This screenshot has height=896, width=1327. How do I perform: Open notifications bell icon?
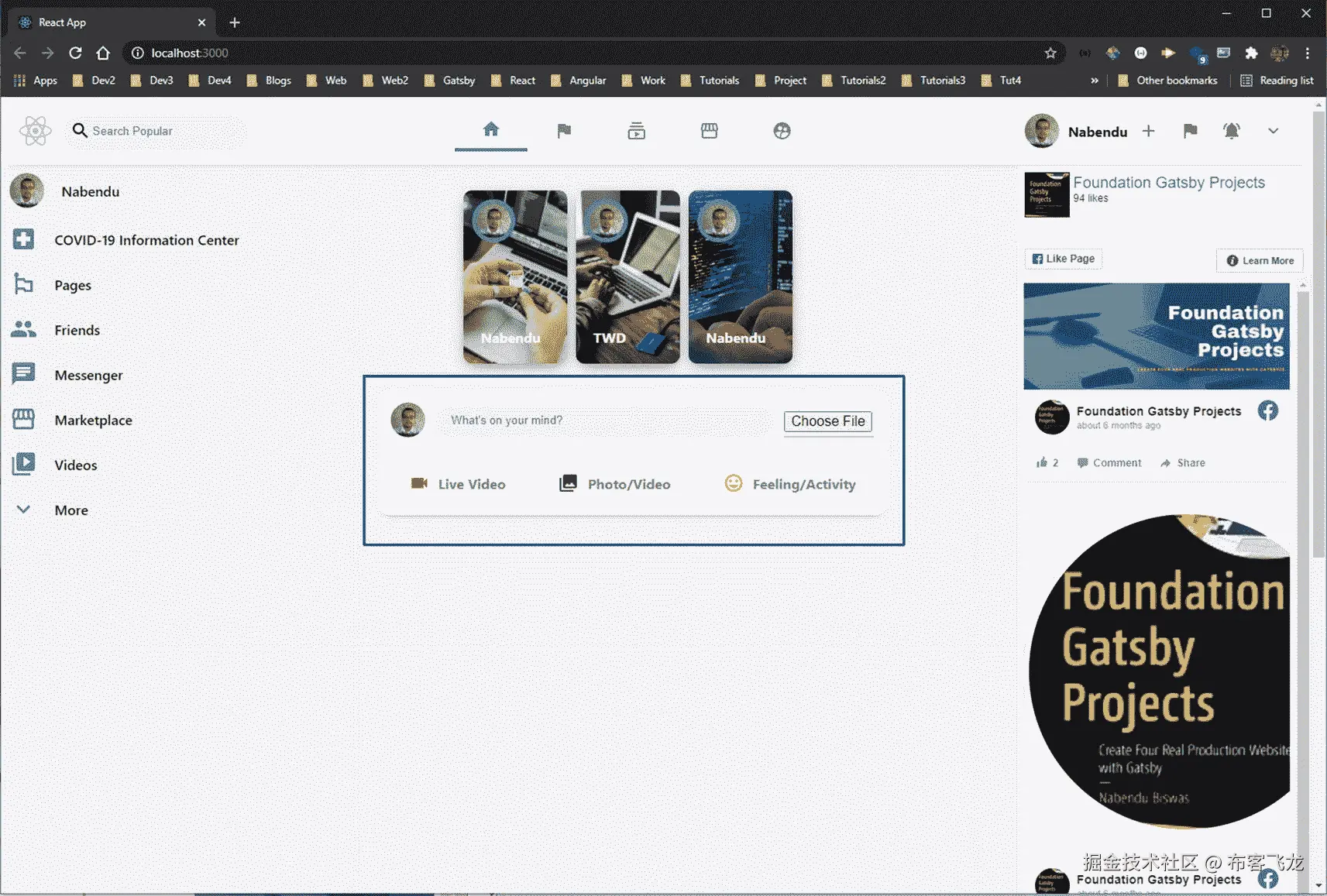tap(1231, 131)
